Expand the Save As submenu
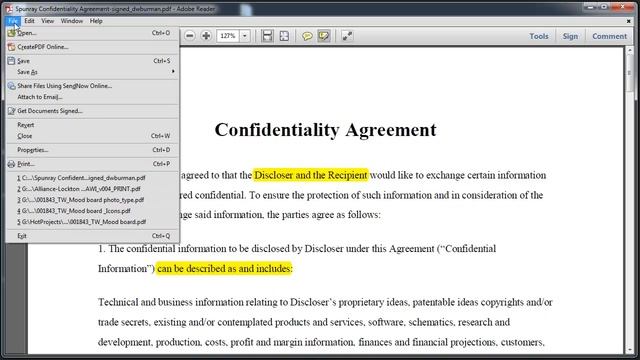The width and height of the screenshot is (640, 360). pos(92,72)
